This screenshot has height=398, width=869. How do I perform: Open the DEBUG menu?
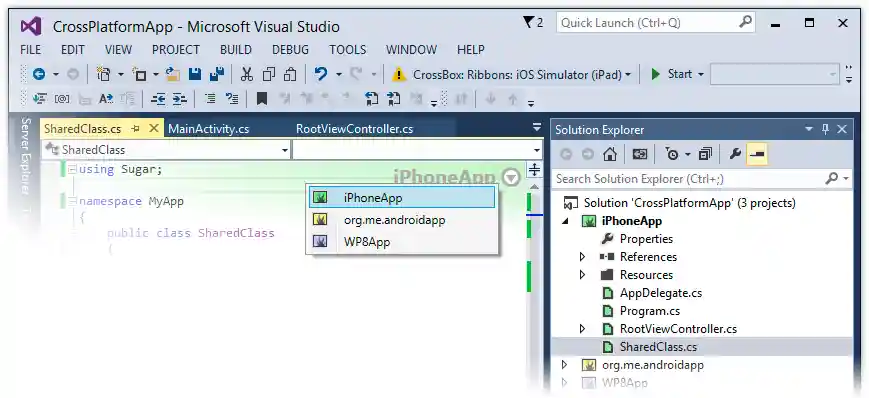pyautogui.click(x=290, y=49)
